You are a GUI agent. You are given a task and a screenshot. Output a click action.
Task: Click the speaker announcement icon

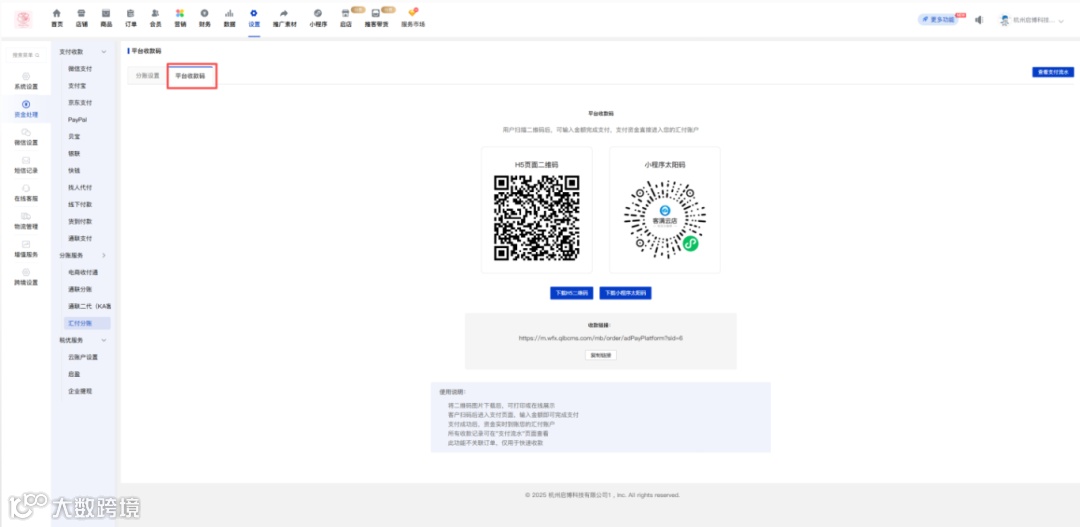979,20
